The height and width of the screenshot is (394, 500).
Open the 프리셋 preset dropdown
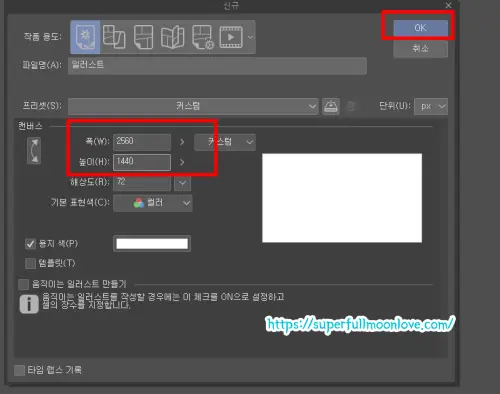click(193, 106)
